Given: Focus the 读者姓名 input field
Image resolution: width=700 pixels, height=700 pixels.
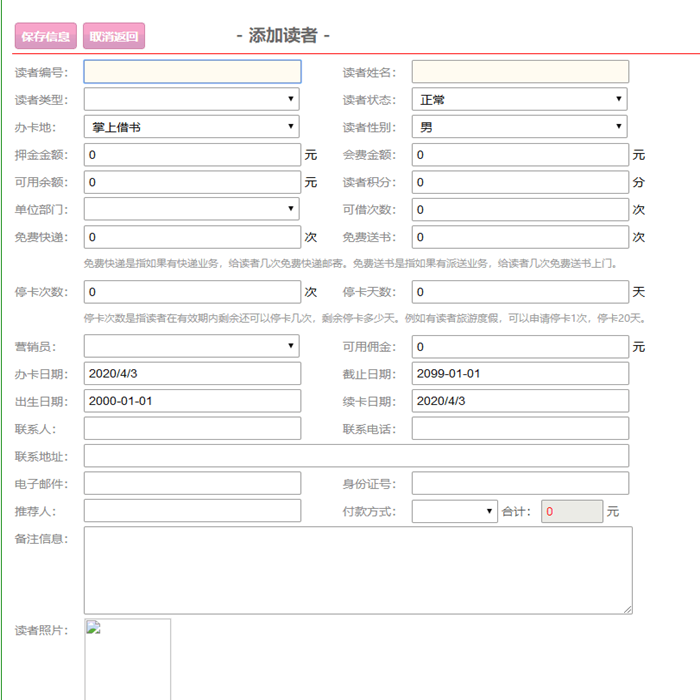Looking at the screenshot, I should pyautogui.click(x=520, y=71).
